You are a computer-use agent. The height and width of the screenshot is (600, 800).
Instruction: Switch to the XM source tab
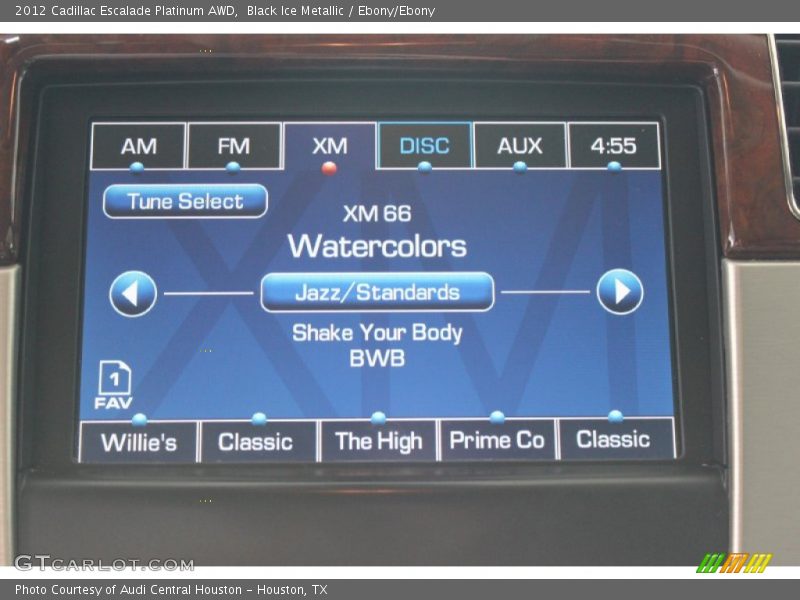(330, 146)
